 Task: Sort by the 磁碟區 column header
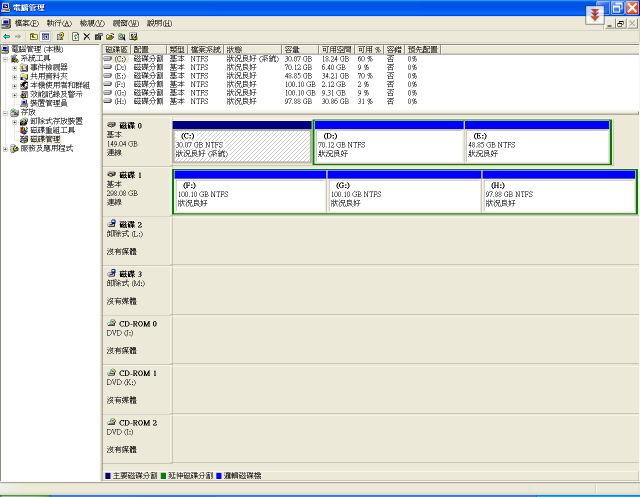(x=117, y=50)
